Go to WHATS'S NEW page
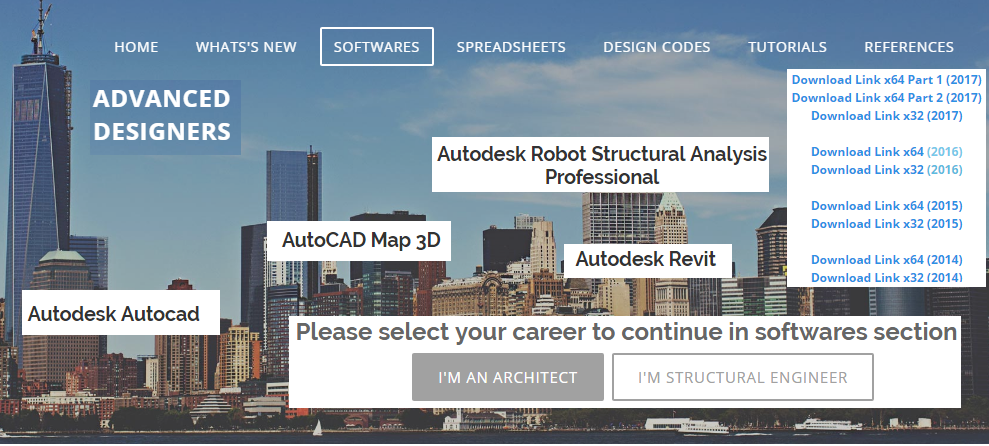 (x=246, y=47)
